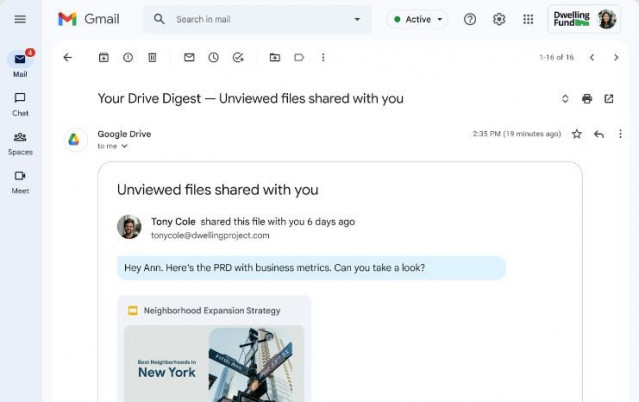
Task: Expand search options arrow in search bar
Action: click(358, 19)
